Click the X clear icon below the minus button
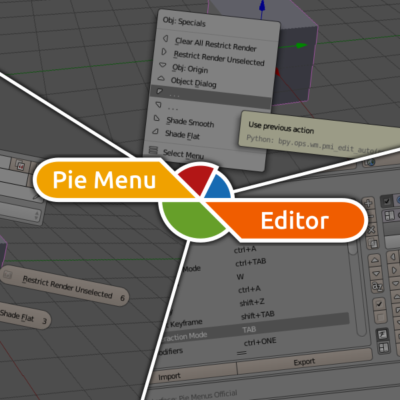The image size is (400, 400). (371, 229)
